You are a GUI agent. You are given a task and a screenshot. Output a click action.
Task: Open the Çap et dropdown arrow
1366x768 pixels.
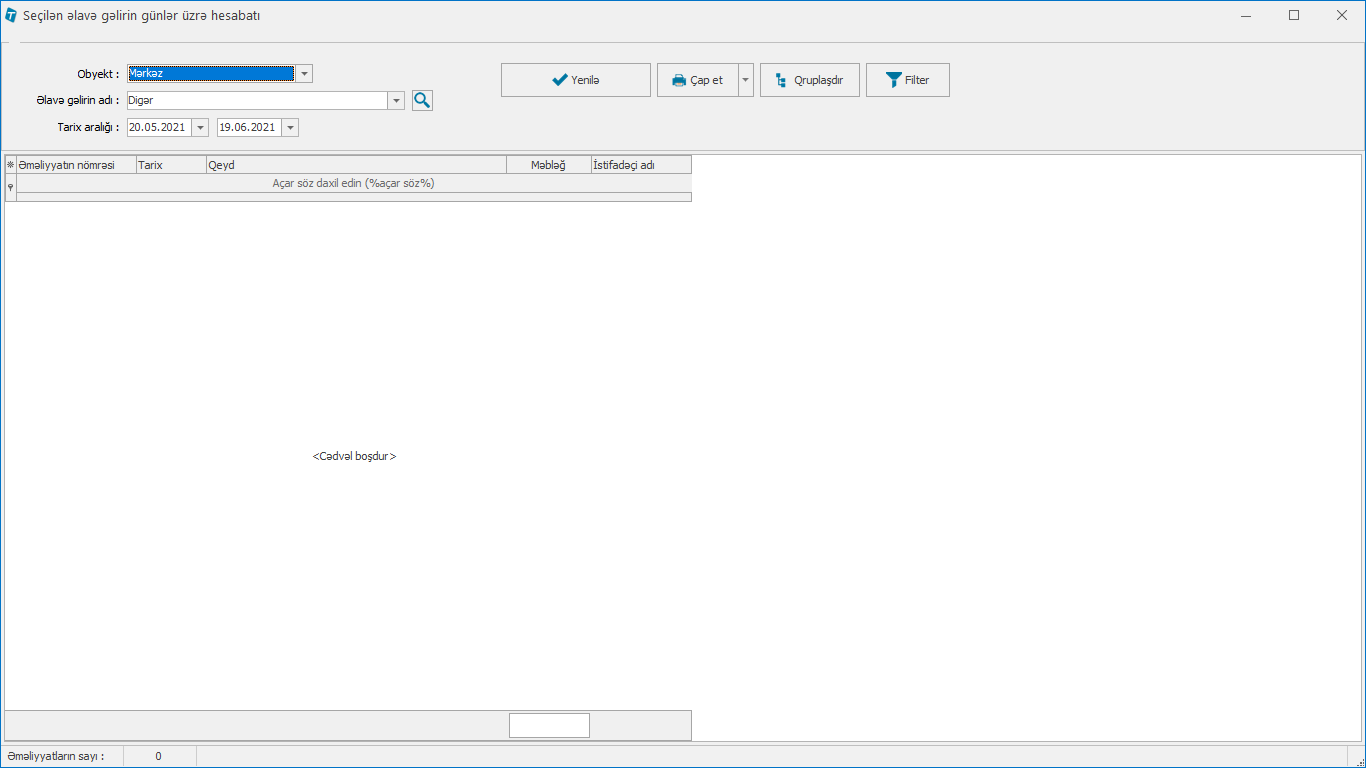746,80
